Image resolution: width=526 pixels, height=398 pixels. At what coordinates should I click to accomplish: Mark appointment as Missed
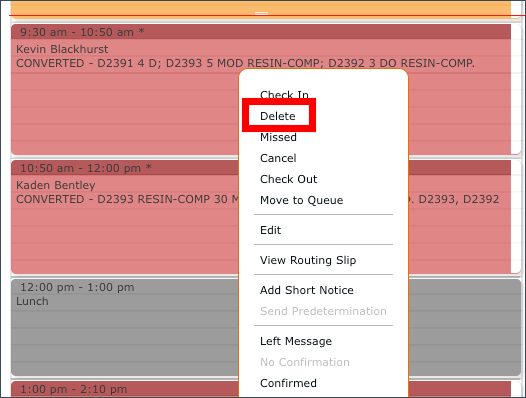[x=278, y=137]
